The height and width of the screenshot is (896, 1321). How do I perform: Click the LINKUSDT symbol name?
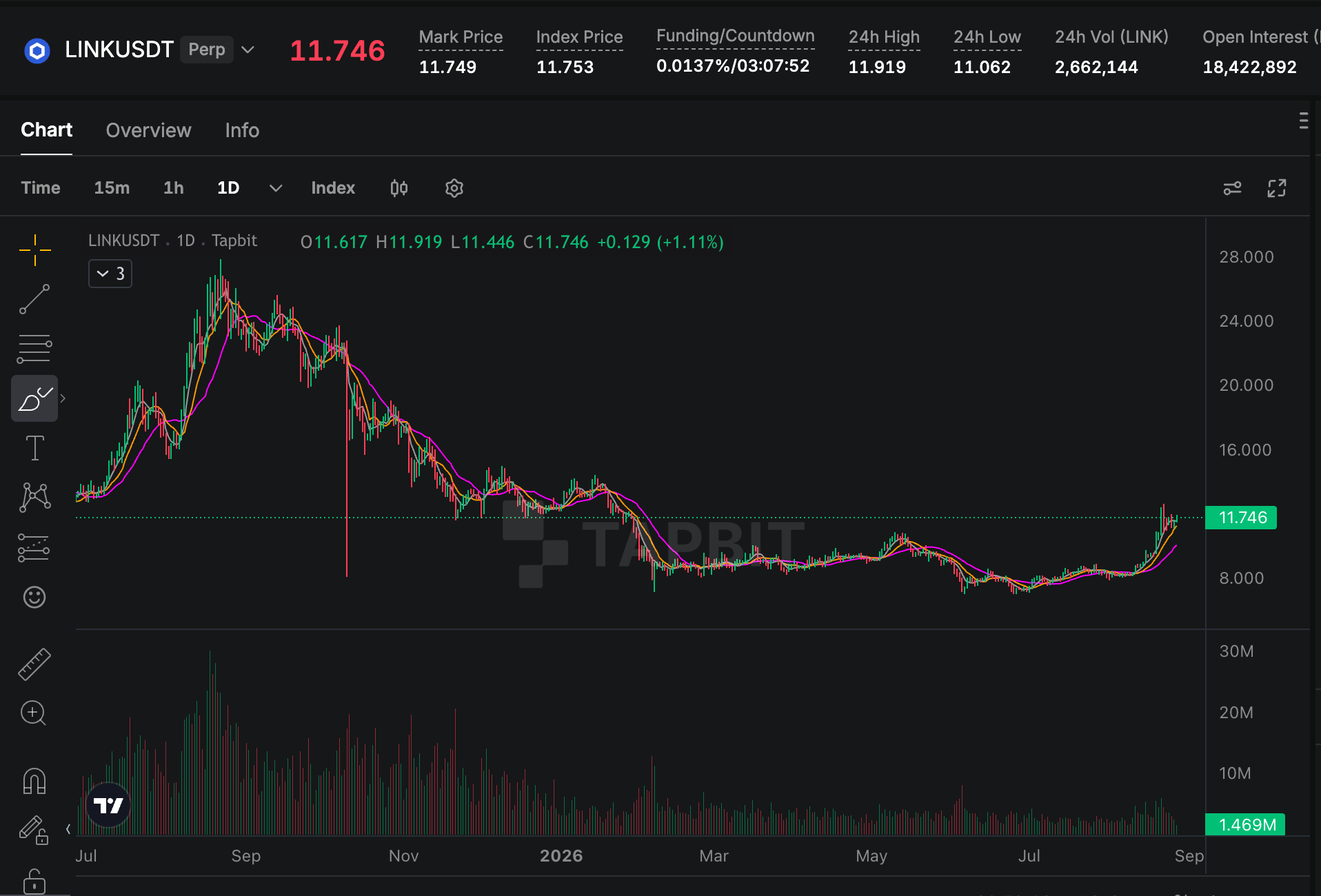[x=119, y=50]
